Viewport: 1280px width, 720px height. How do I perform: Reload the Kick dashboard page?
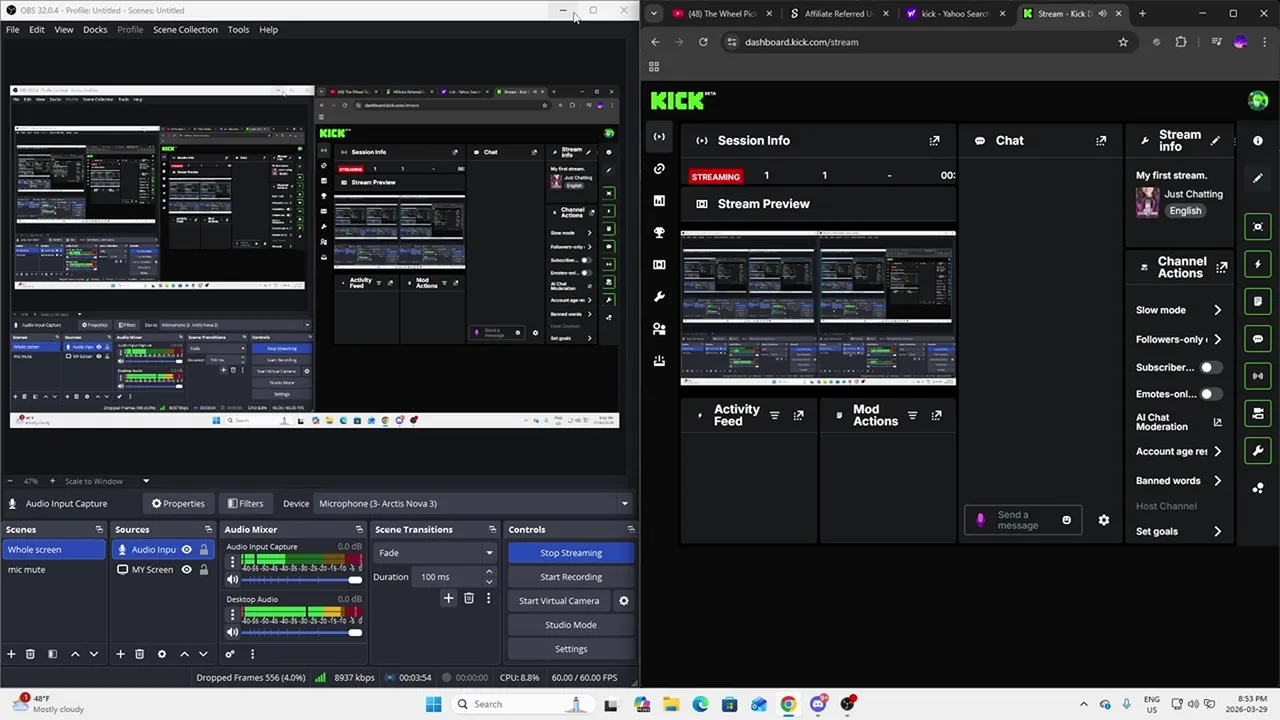point(703,42)
